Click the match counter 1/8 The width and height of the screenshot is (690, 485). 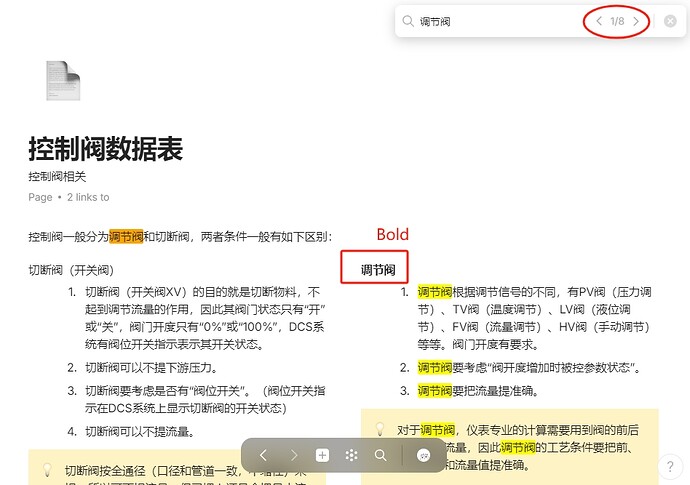click(617, 21)
